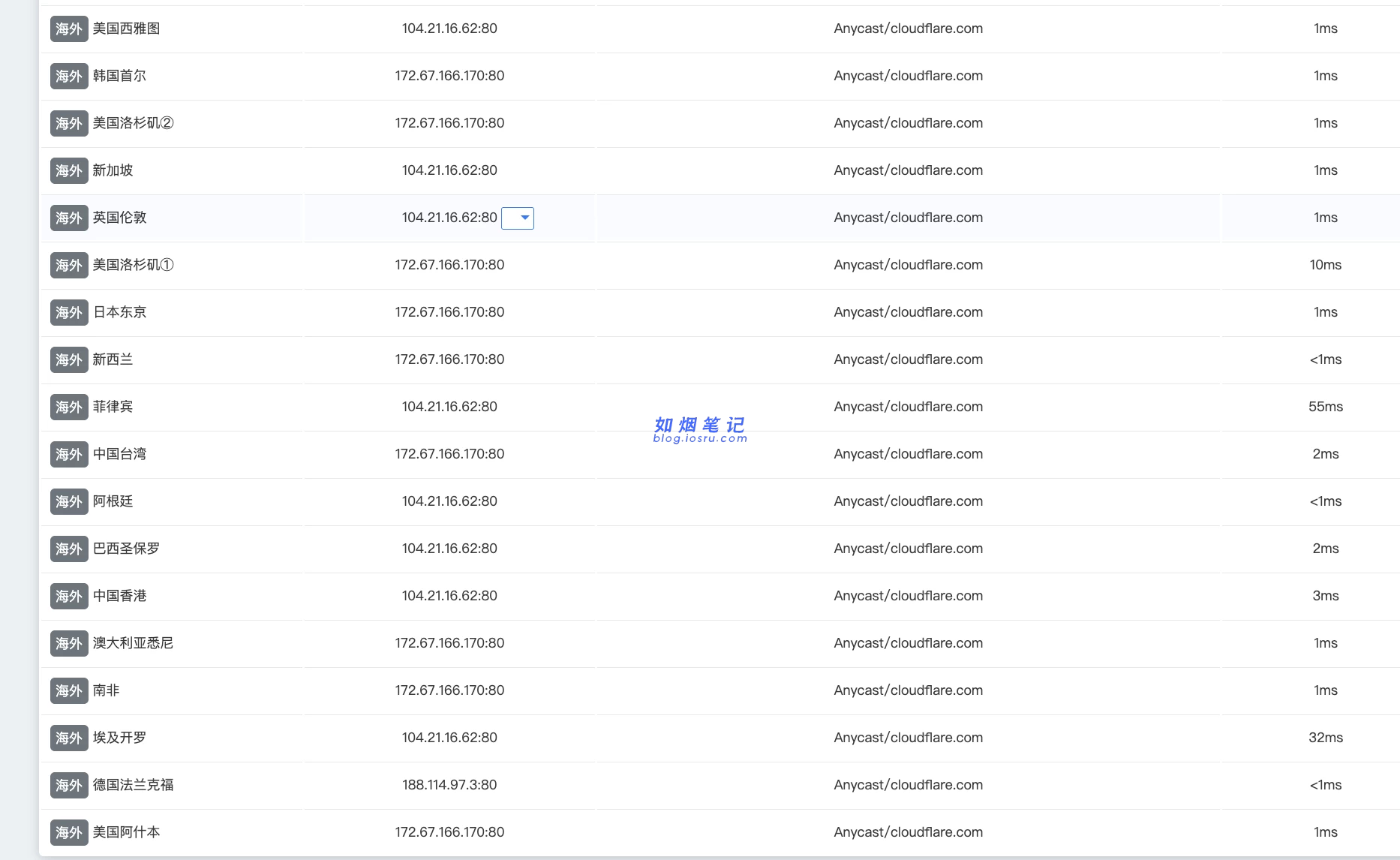Click the 海外 badge in the 美国西雅图 row

point(69,29)
